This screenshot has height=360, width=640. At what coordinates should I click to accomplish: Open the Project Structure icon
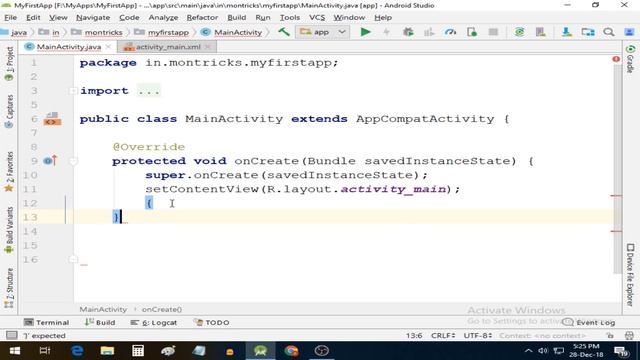pyautogui.click(x=588, y=32)
